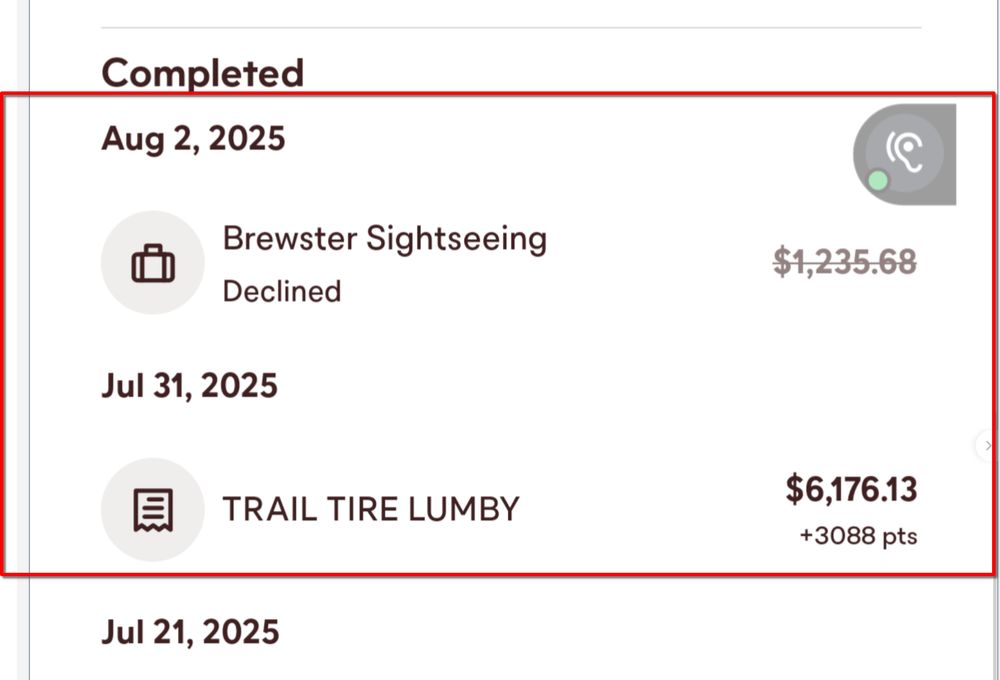Screen dimensions: 1000x680
Task: Click the suitcase icon beside Brewster Sightseeing
Action: 153,263
